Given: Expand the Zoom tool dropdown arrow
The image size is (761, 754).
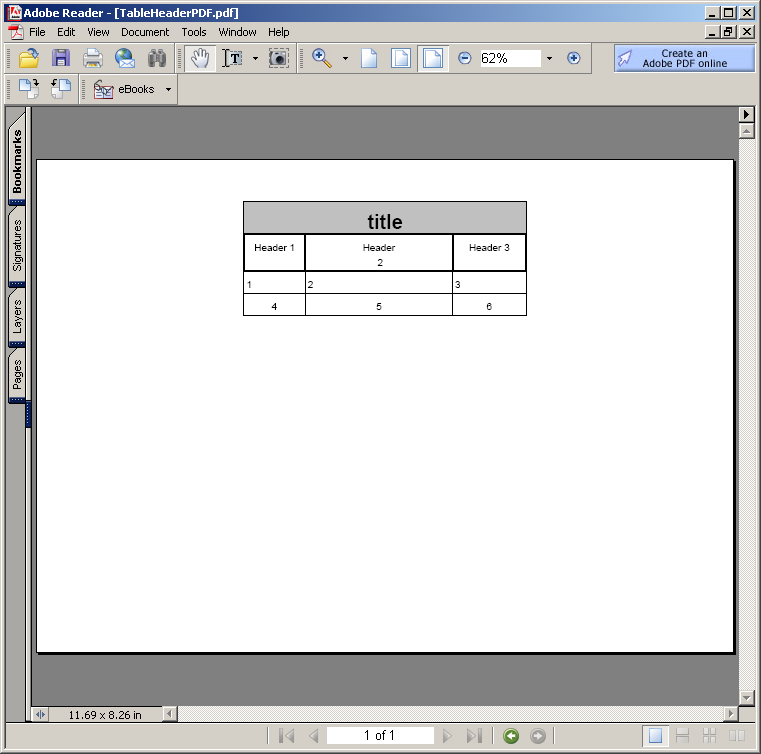Looking at the screenshot, I should tap(345, 59).
